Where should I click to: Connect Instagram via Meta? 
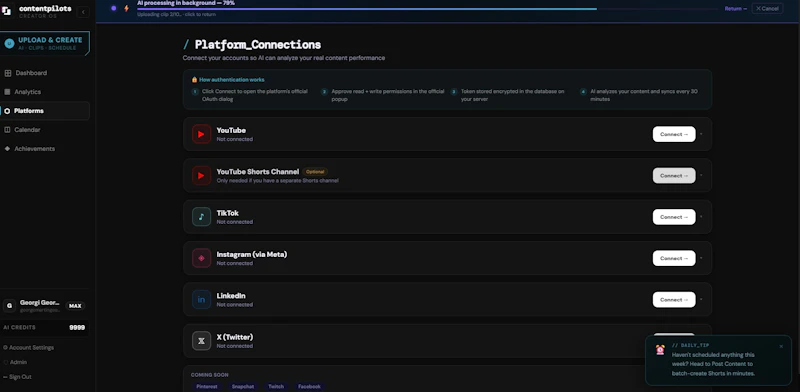click(674, 258)
